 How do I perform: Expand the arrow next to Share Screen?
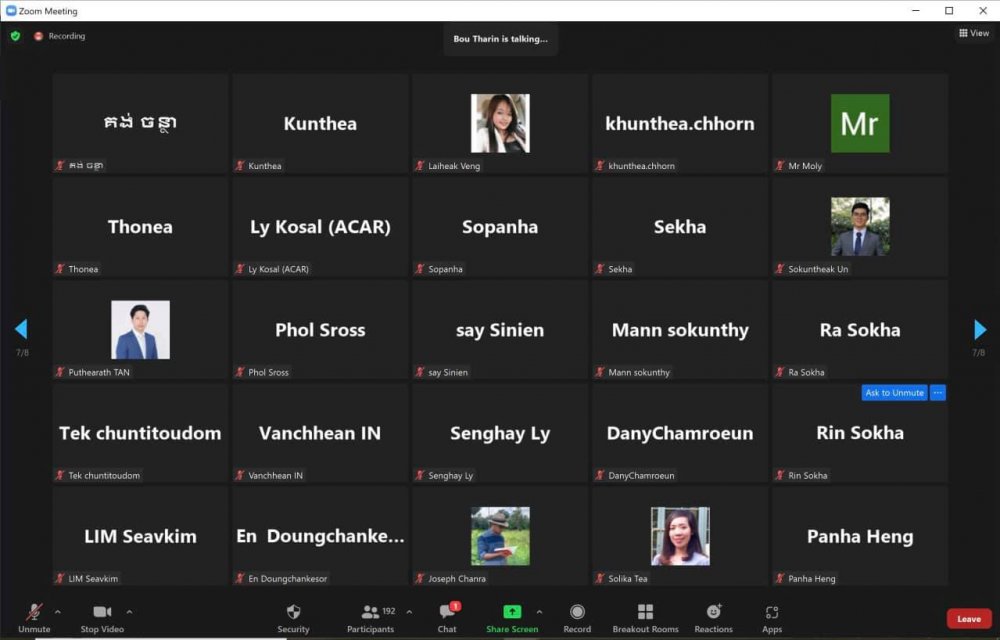(539, 611)
